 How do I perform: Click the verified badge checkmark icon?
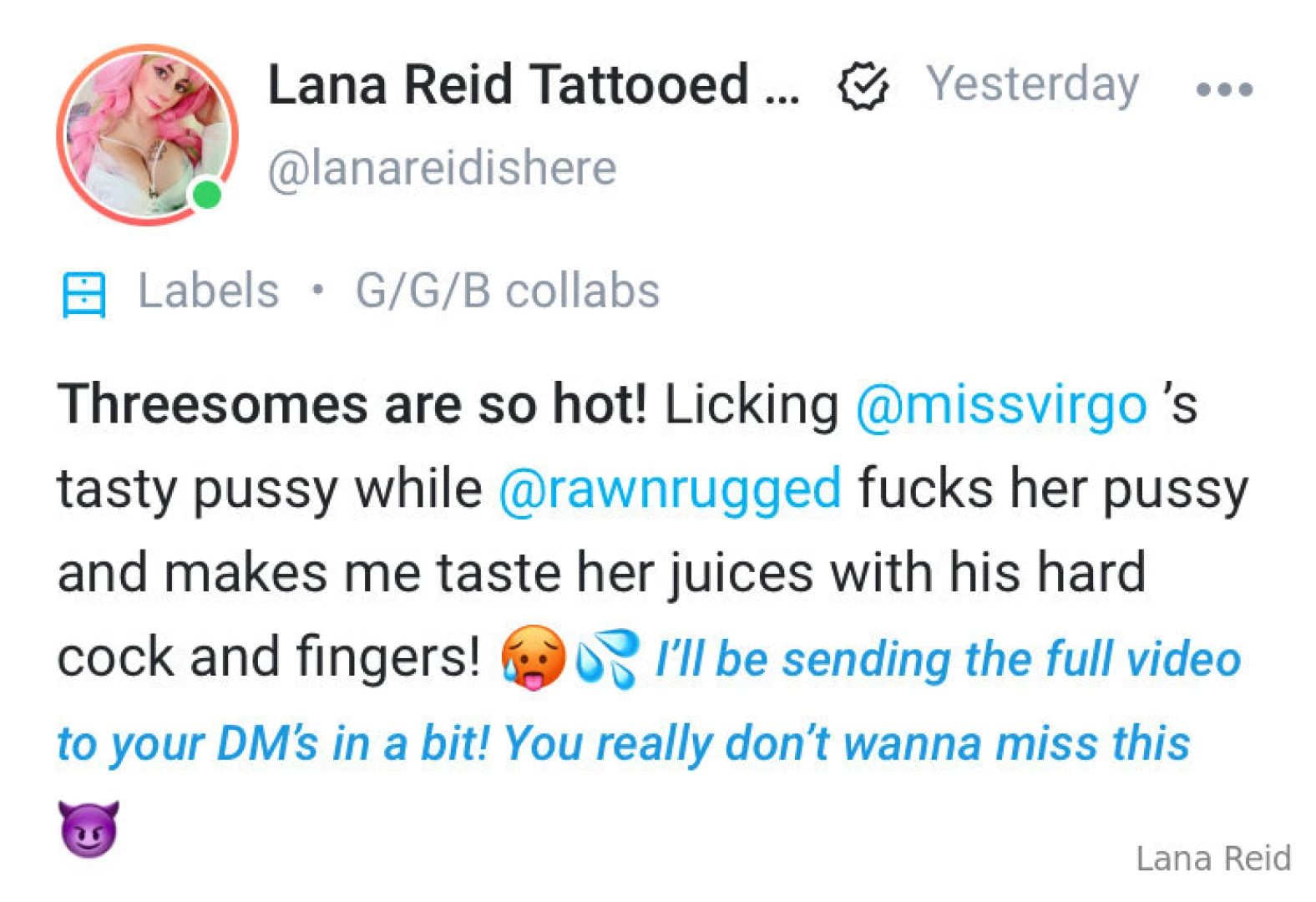[863, 86]
